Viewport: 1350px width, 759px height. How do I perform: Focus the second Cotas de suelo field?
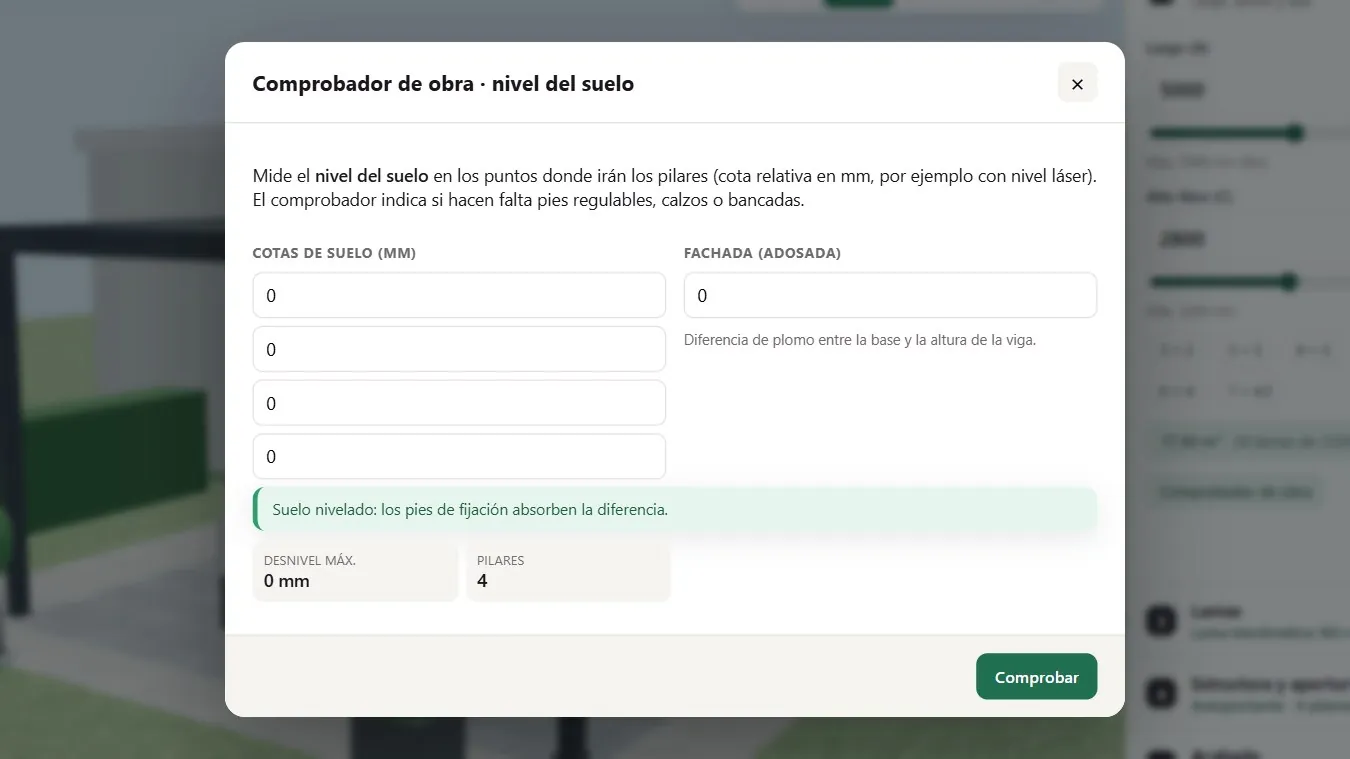(x=459, y=349)
